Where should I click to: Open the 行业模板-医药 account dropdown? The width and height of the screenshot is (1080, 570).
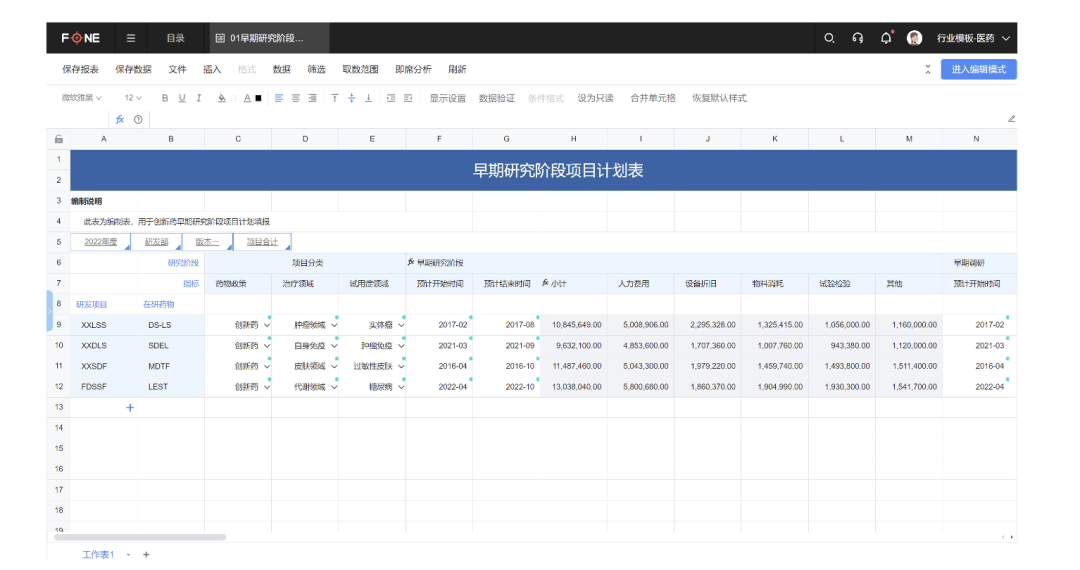tap(973, 38)
